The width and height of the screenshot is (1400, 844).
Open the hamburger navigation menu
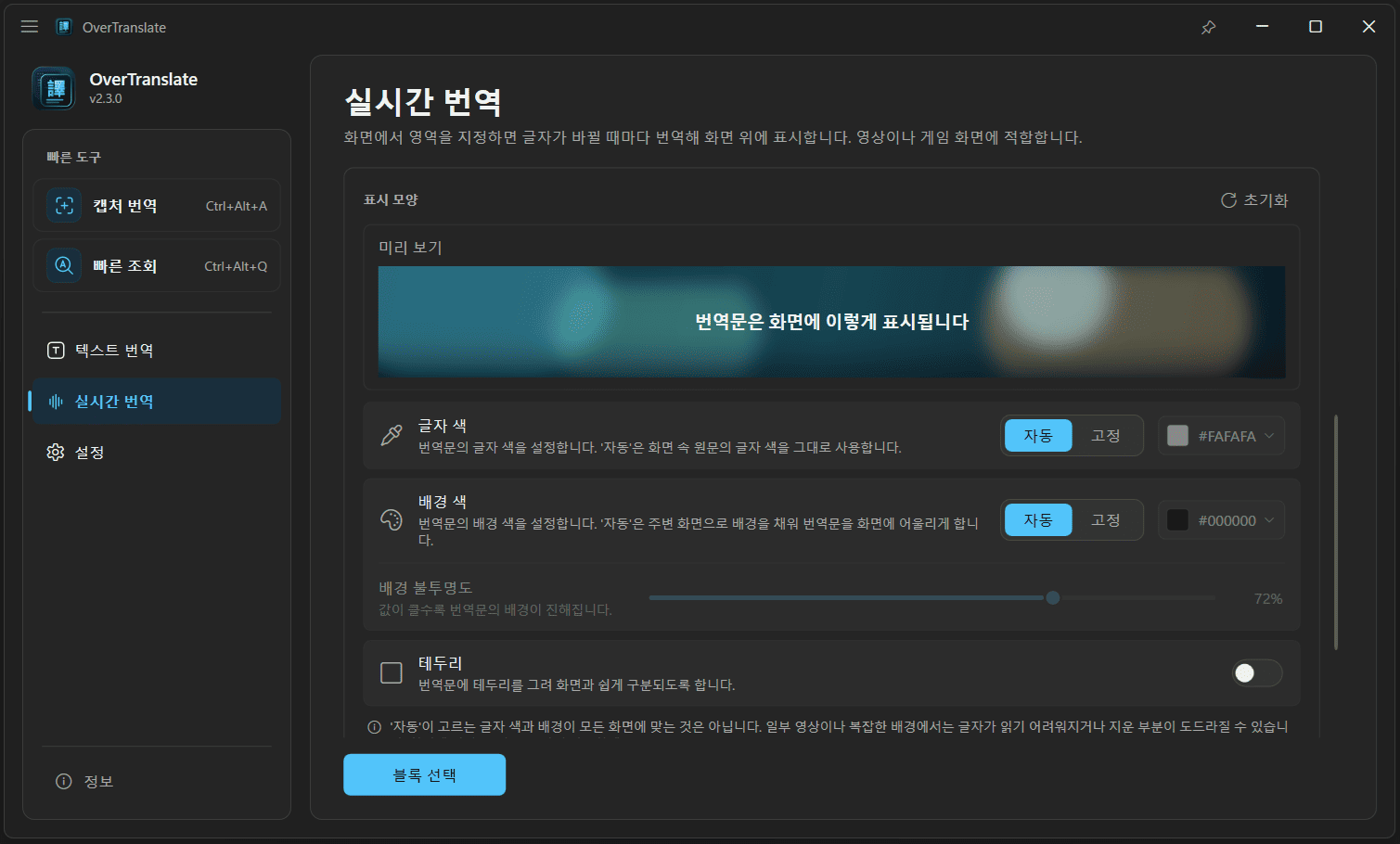[x=30, y=27]
